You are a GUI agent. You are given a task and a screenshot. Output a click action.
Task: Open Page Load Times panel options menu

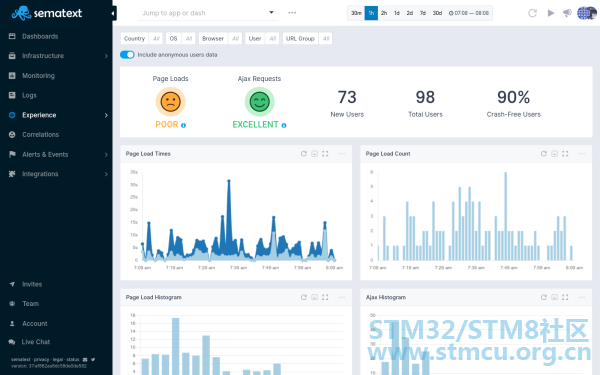342,154
